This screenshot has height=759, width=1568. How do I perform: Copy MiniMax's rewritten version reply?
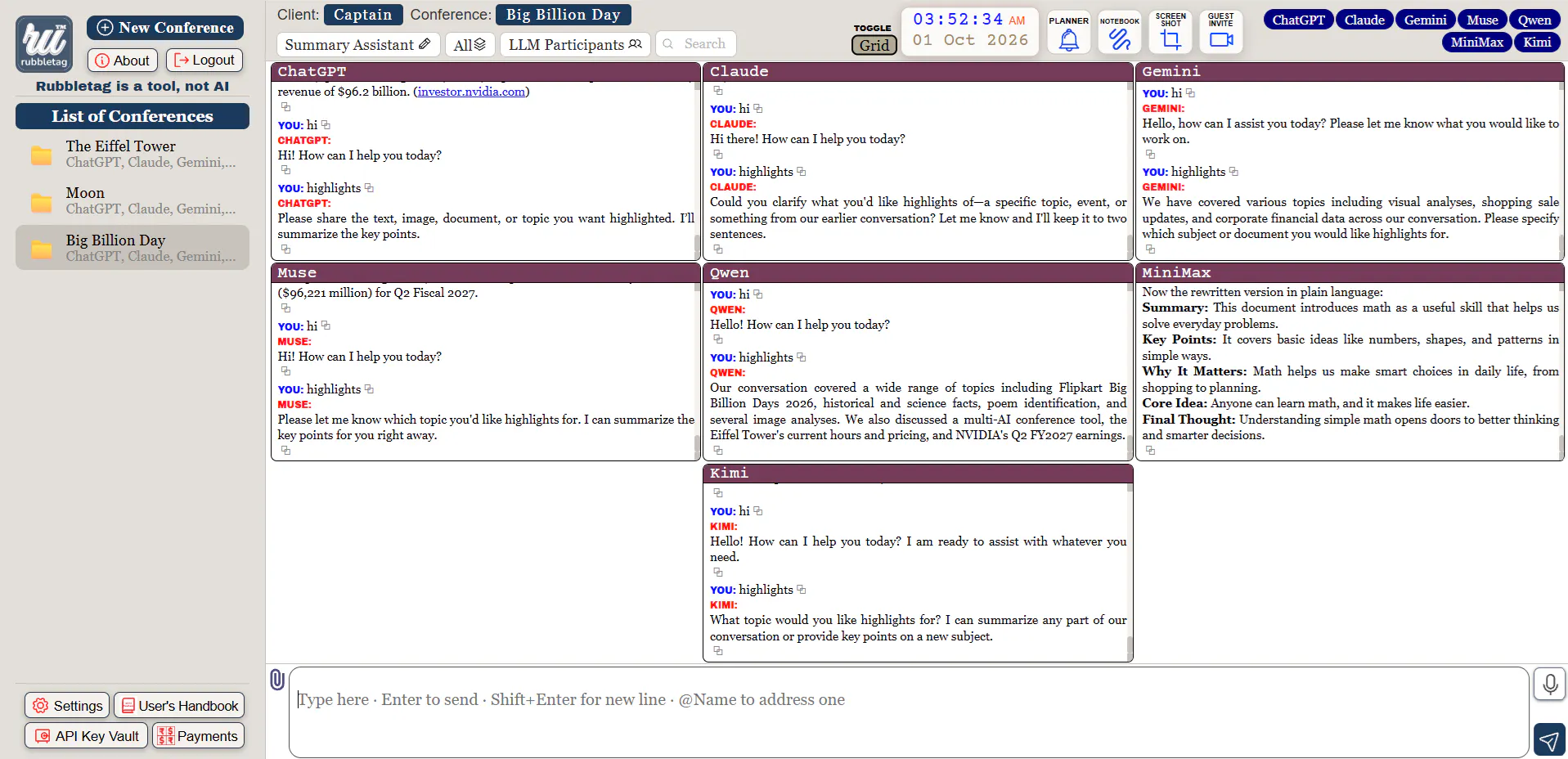pos(1151,450)
